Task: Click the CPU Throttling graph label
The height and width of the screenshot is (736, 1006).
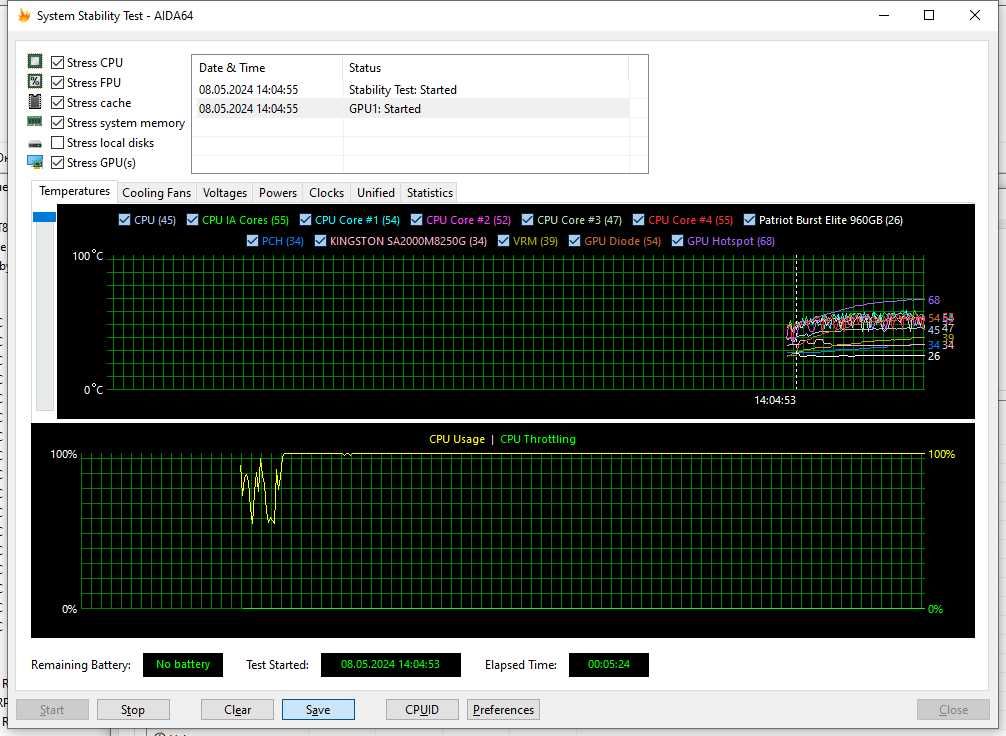Action: tap(538, 439)
